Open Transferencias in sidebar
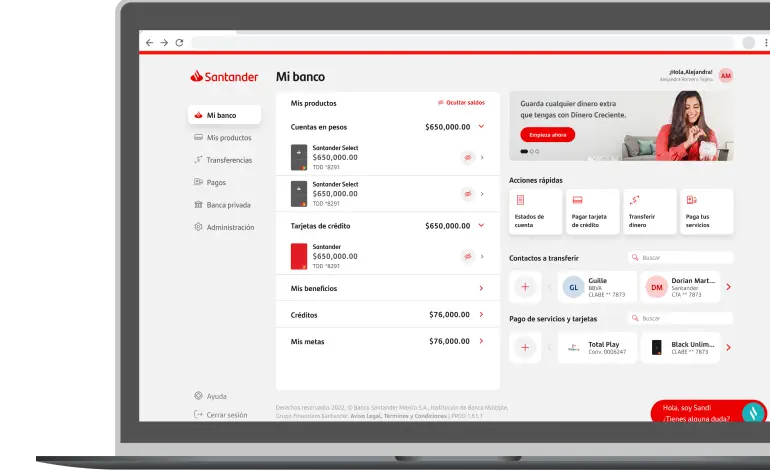This screenshot has height=476, width=770. (224, 160)
